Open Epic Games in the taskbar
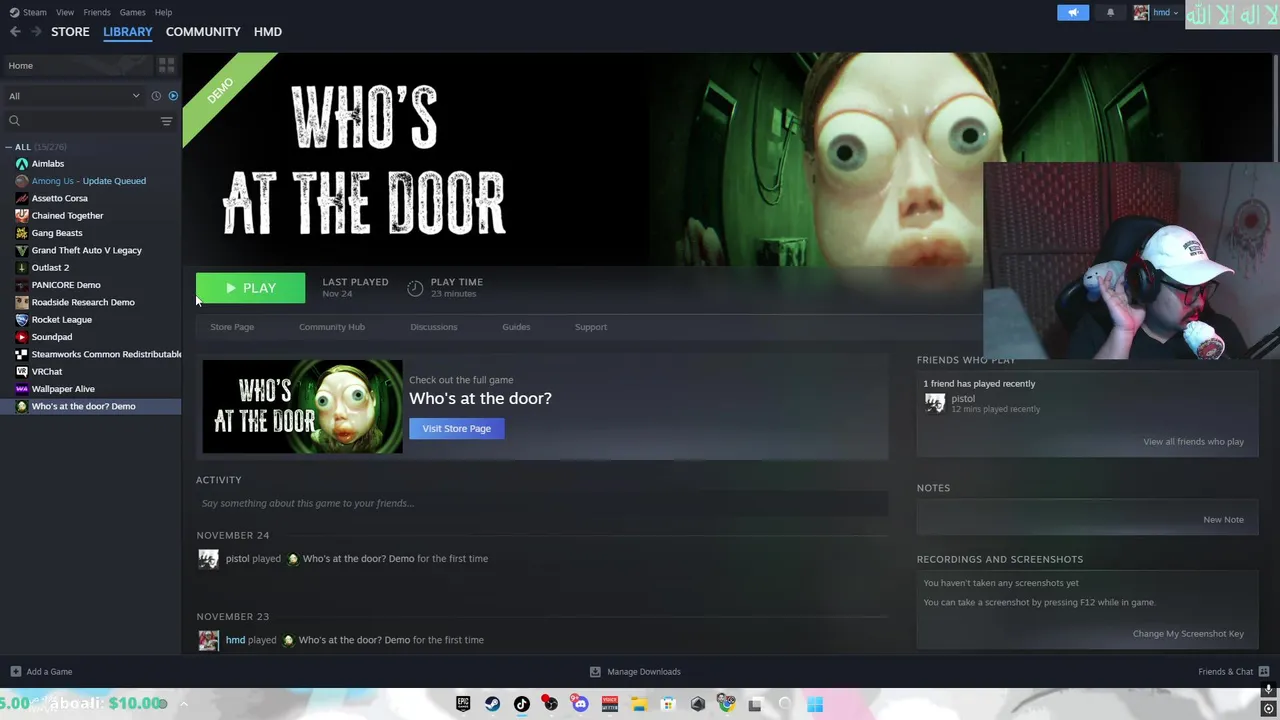Image resolution: width=1280 pixels, height=720 pixels. tap(464, 704)
